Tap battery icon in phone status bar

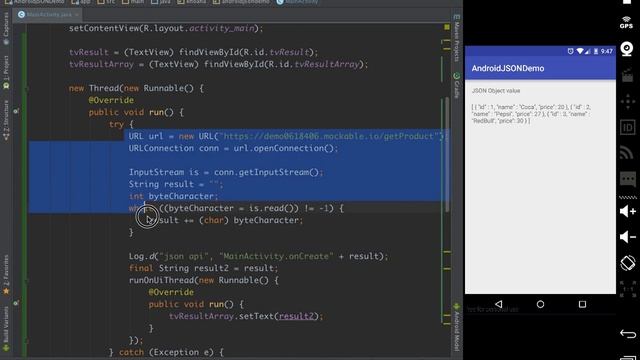[596, 51]
